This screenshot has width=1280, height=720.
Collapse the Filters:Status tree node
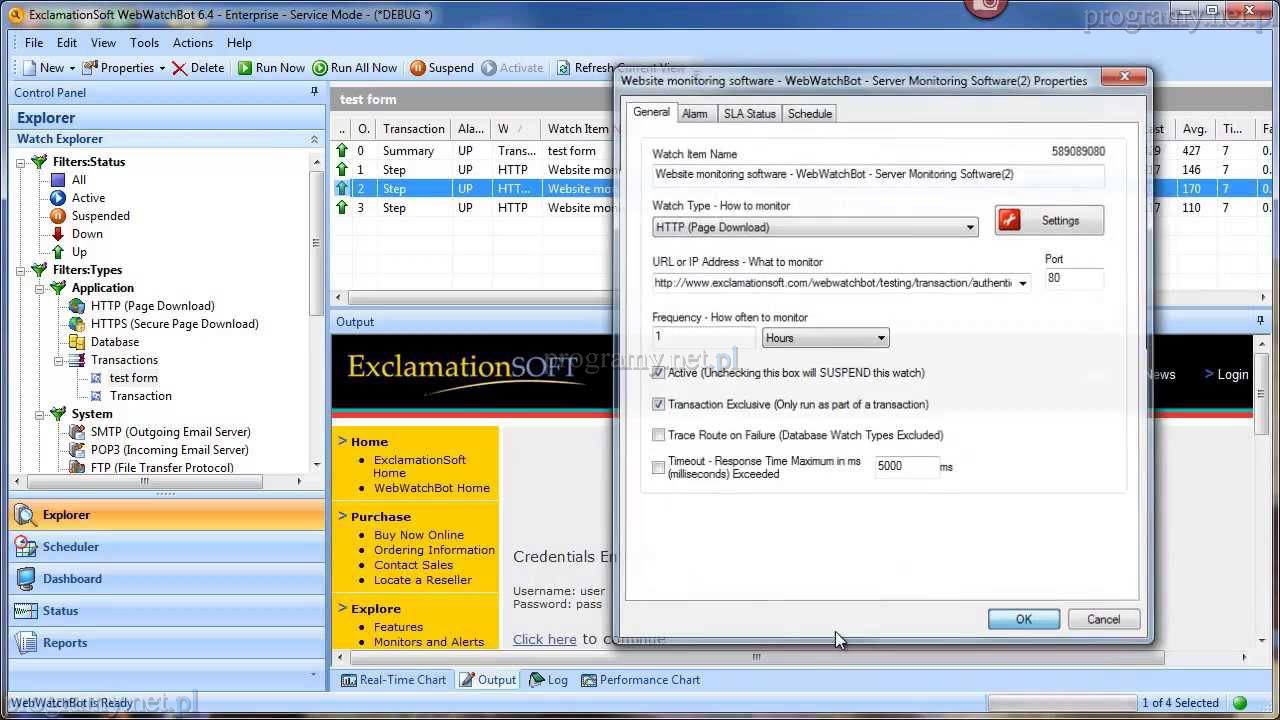[x=21, y=162]
